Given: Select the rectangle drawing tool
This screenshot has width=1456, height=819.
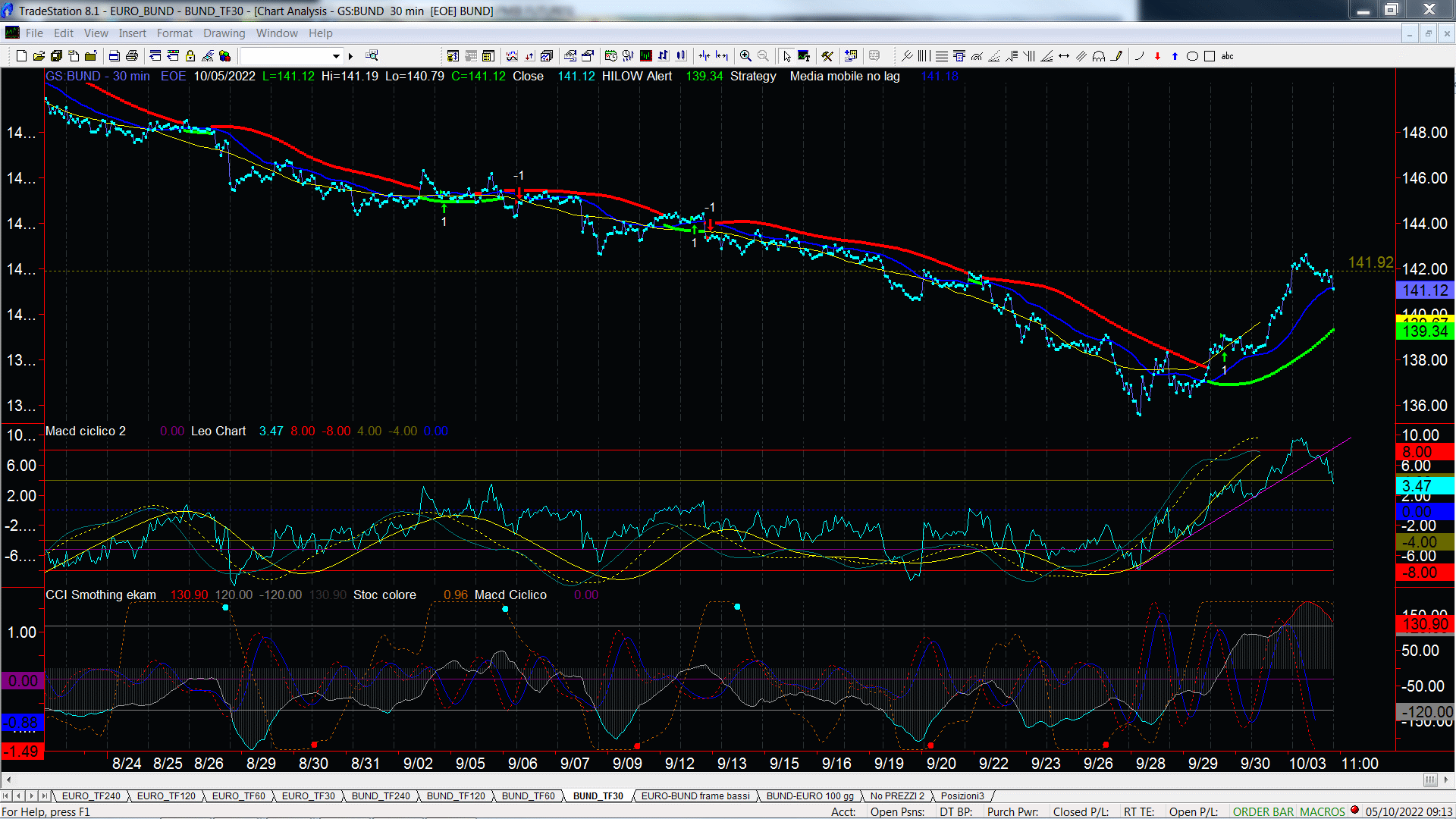Looking at the screenshot, I should click(x=1210, y=56).
